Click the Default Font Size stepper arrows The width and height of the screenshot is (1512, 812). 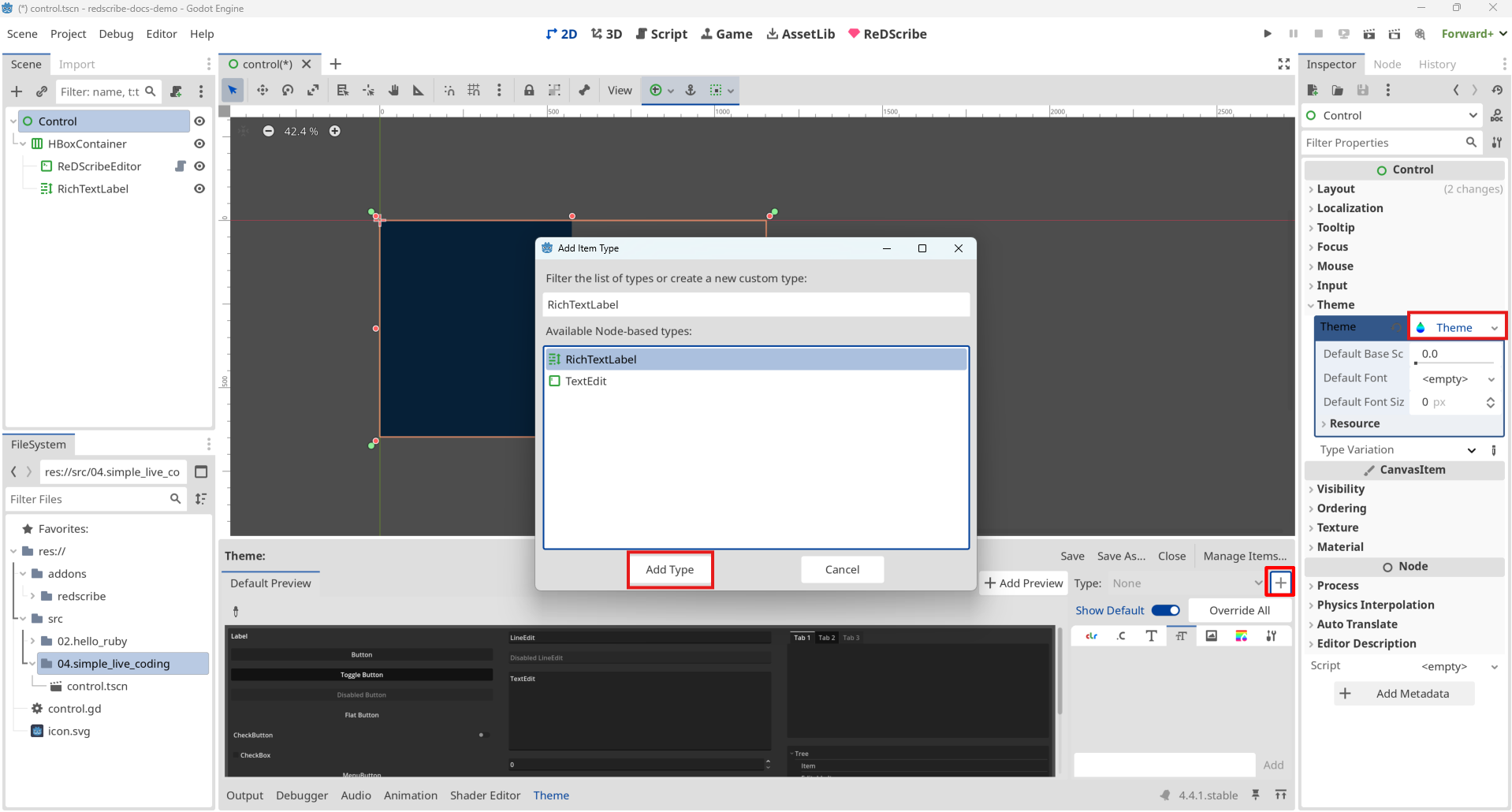click(x=1490, y=402)
